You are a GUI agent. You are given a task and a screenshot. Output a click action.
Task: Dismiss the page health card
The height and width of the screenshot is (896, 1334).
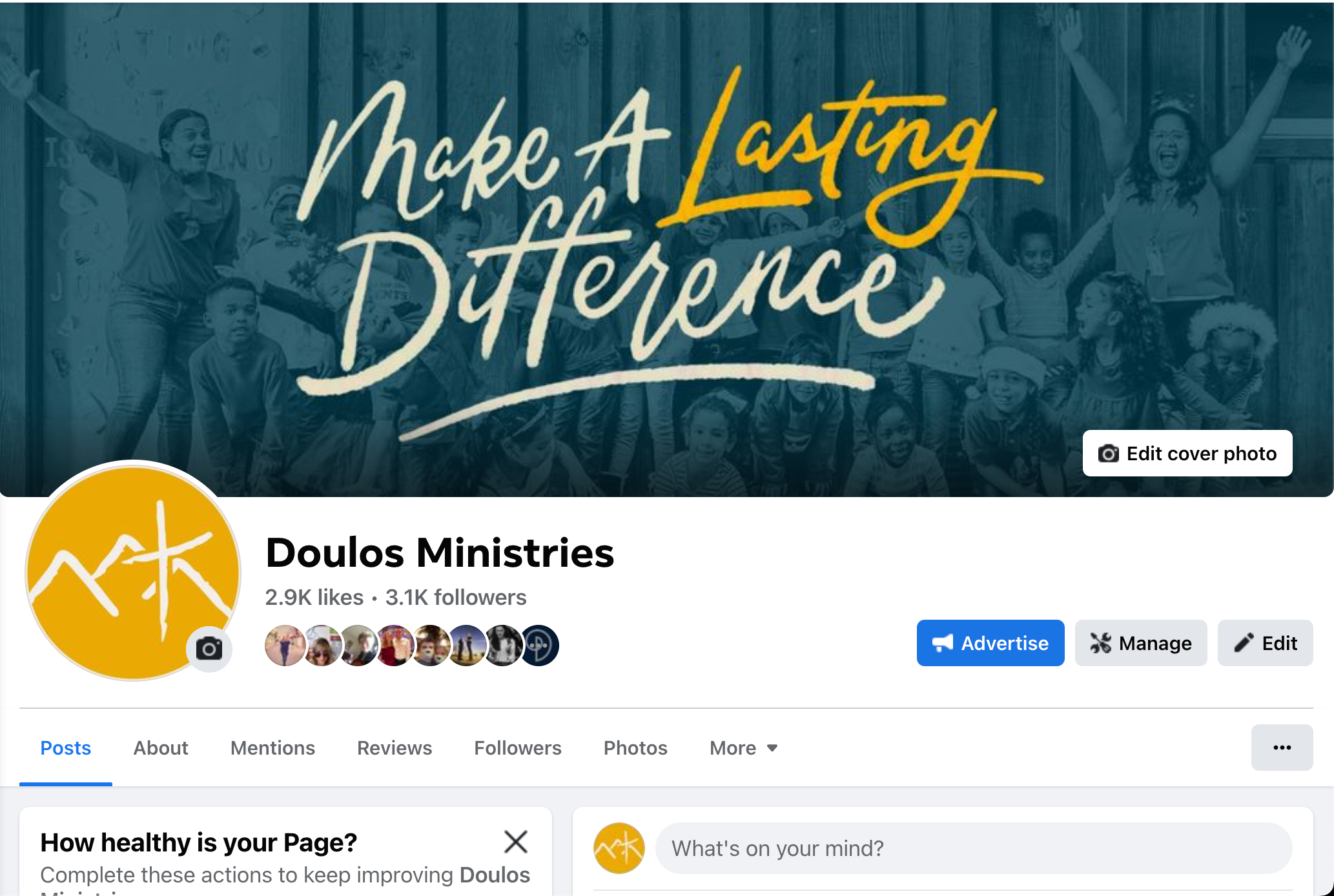coord(516,842)
